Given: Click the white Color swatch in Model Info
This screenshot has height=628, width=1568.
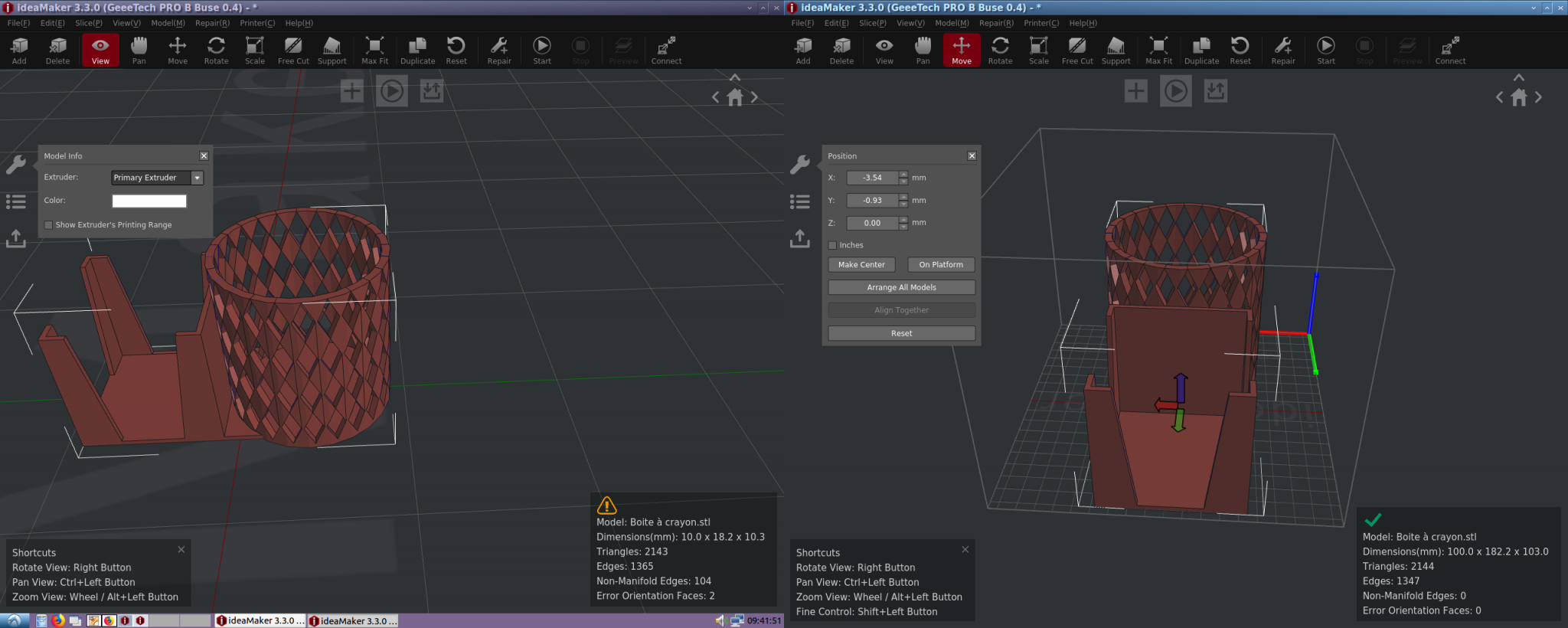Looking at the screenshot, I should coord(149,201).
